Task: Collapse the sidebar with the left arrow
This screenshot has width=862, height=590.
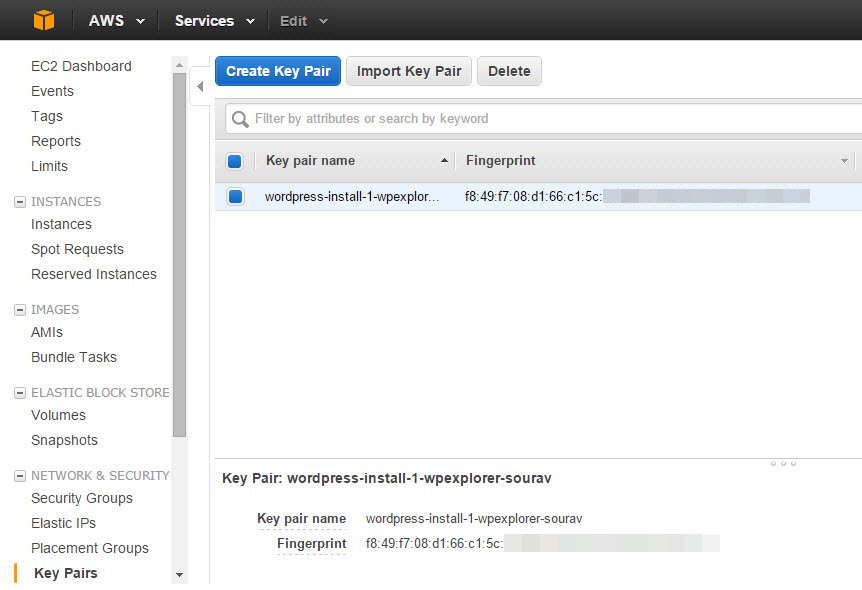Action: click(200, 86)
